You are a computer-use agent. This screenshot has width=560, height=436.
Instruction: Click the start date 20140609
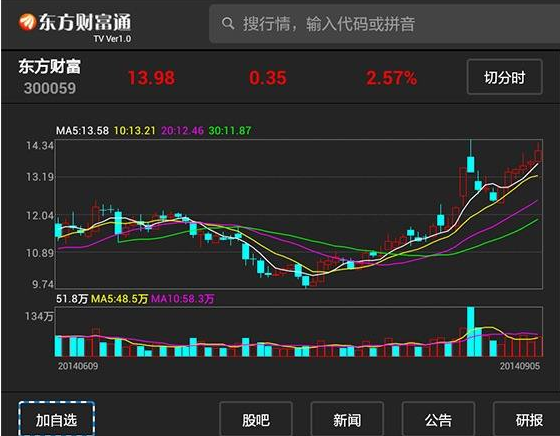[x=78, y=366]
